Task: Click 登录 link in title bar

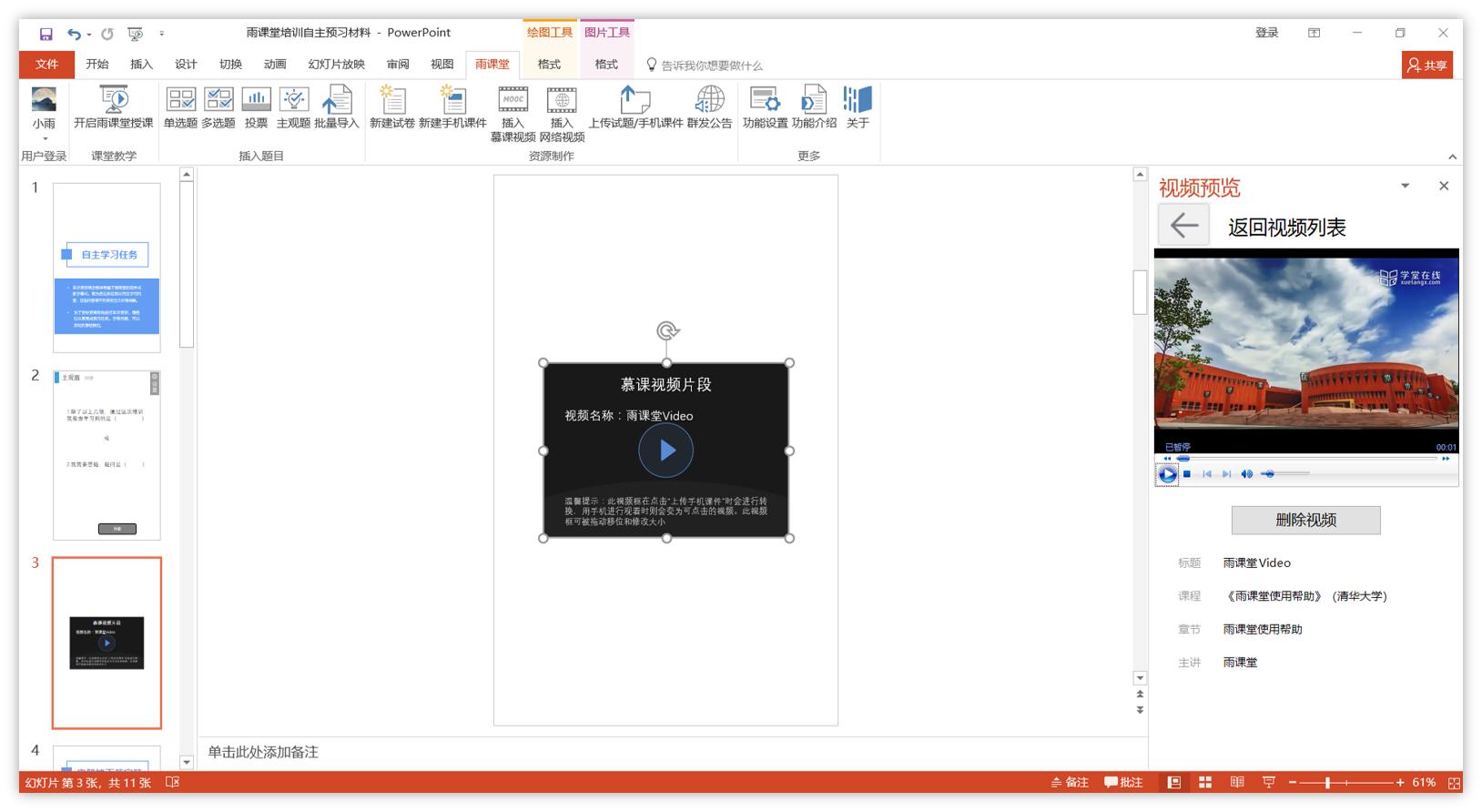Action: point(1267,33)
